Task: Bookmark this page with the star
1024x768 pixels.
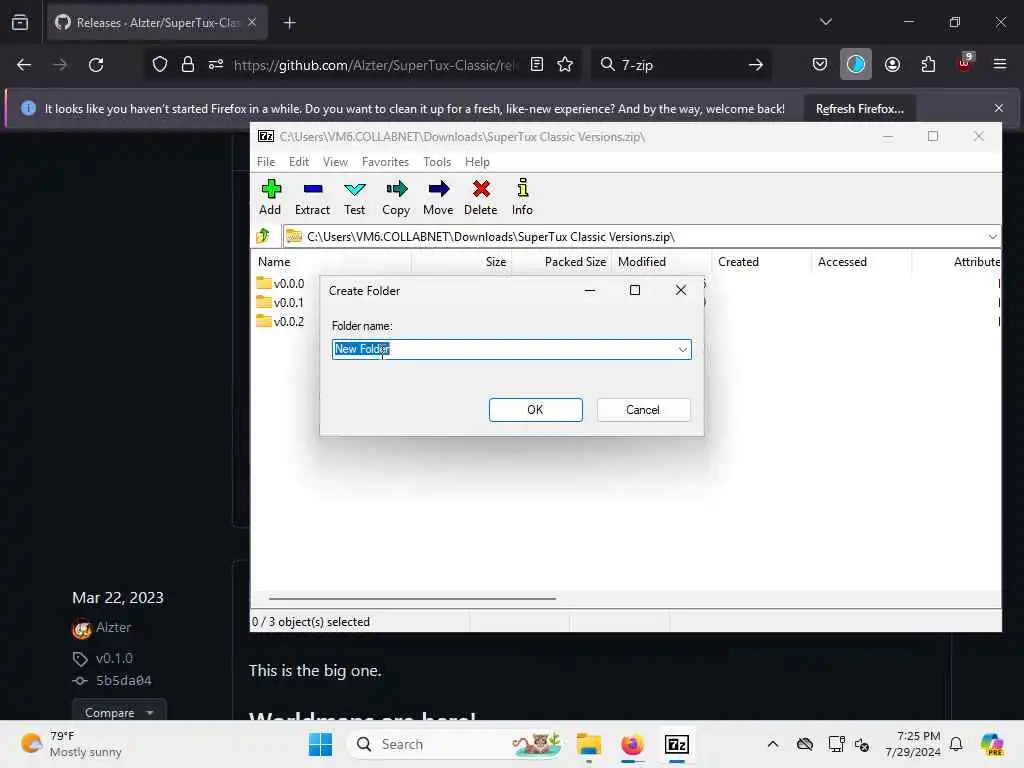Action: coord(565,65)
